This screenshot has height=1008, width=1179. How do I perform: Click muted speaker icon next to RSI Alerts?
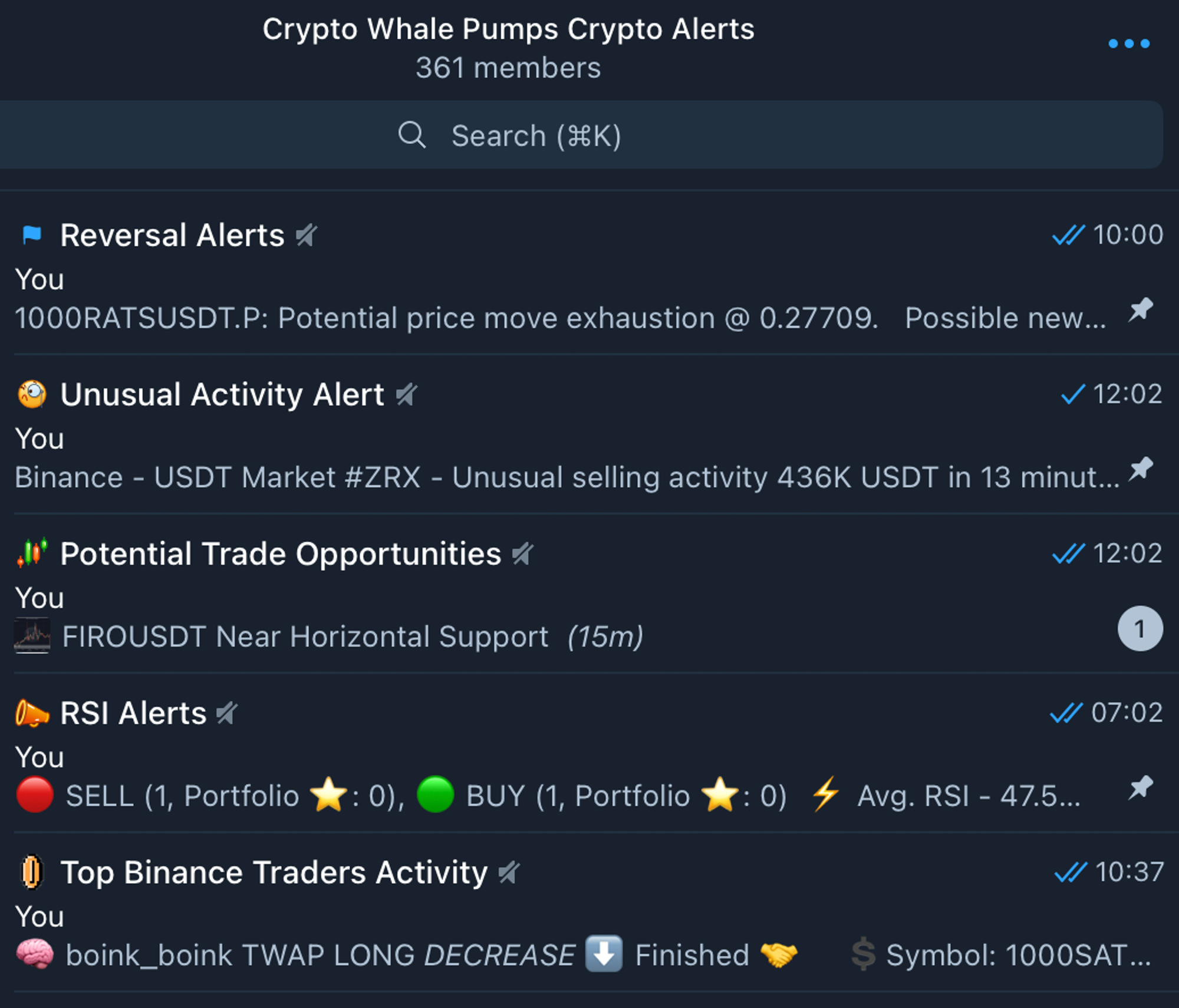point(227,713)
